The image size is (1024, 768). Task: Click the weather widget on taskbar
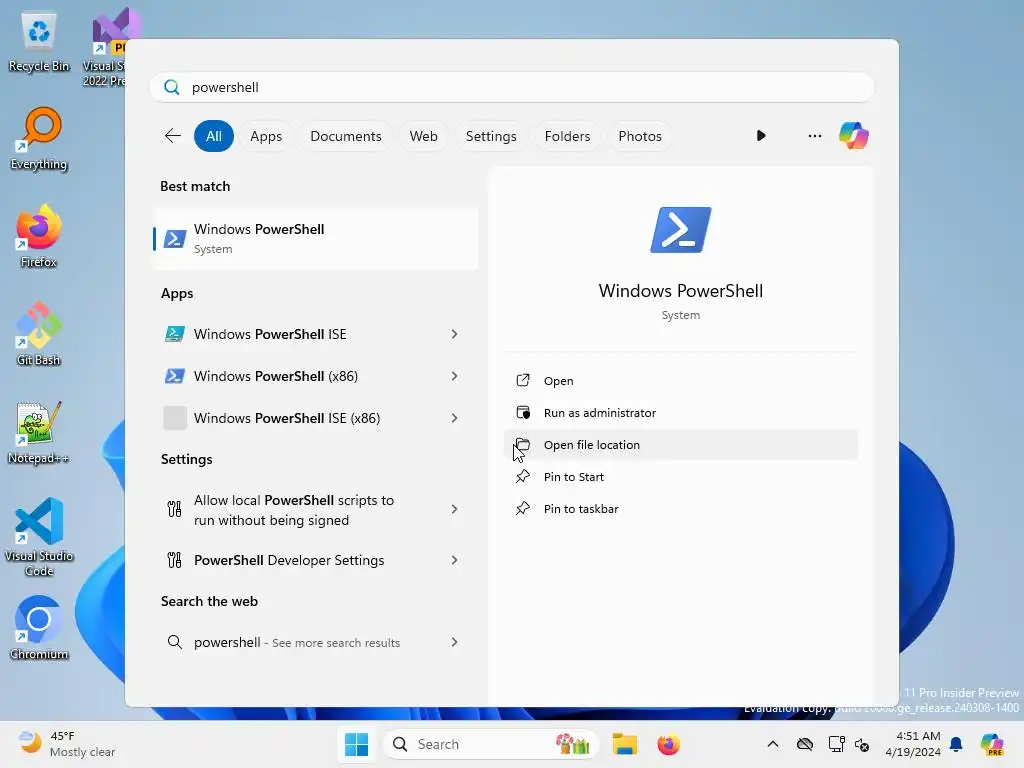click(x=67, y=744)
